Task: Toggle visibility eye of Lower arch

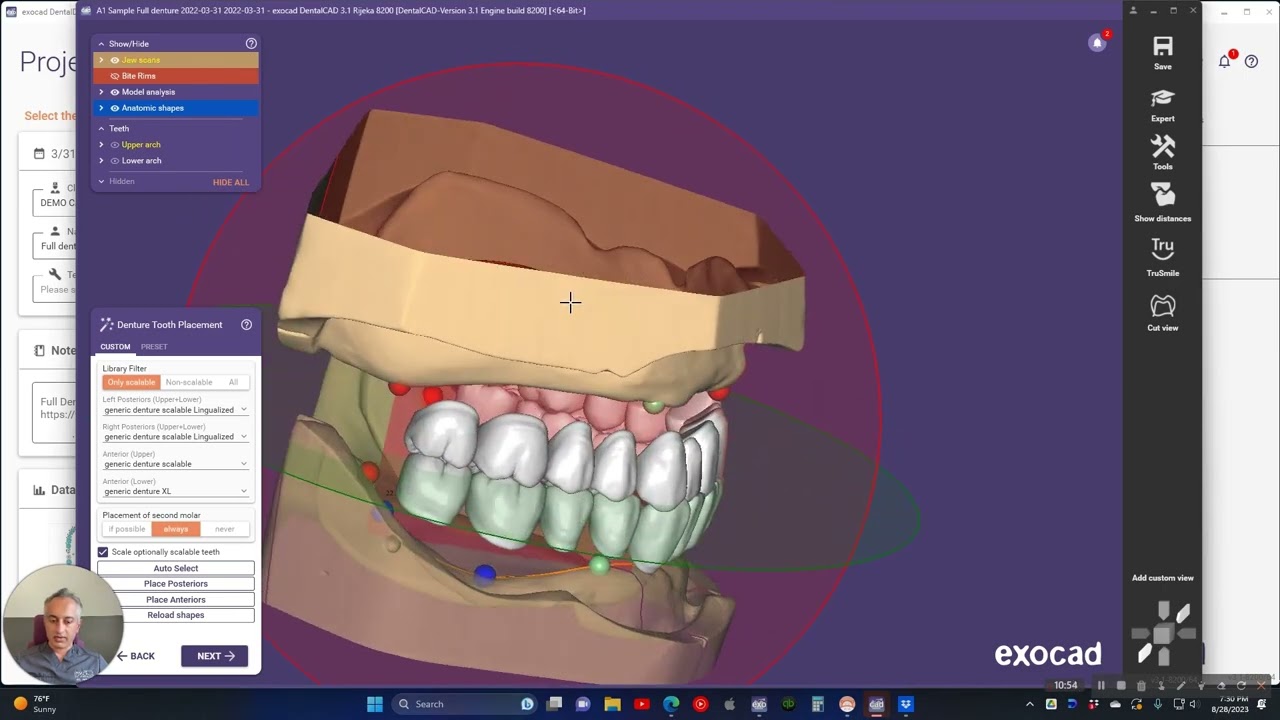Action: click(x=114, y=161)
